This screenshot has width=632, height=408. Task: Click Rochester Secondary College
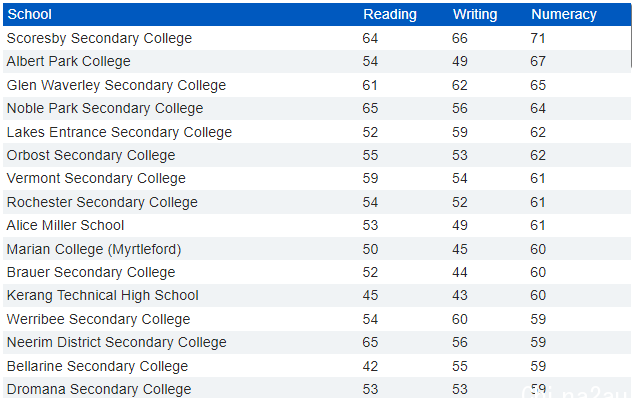click(102, 202)
